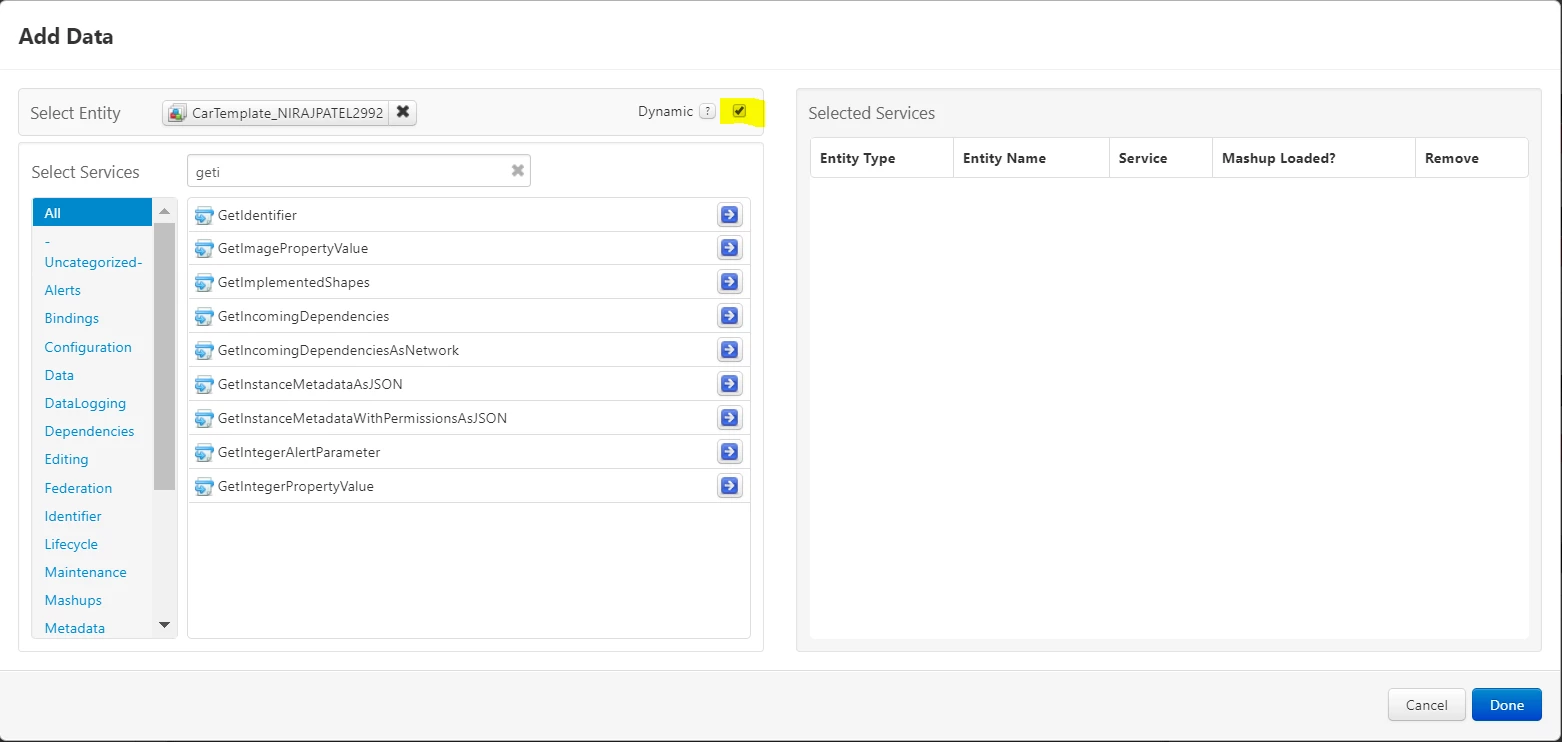This screenshot has height=742, width=1562.
Task: Filter services by Uncategorized category
Action: [x=93, y=252]
